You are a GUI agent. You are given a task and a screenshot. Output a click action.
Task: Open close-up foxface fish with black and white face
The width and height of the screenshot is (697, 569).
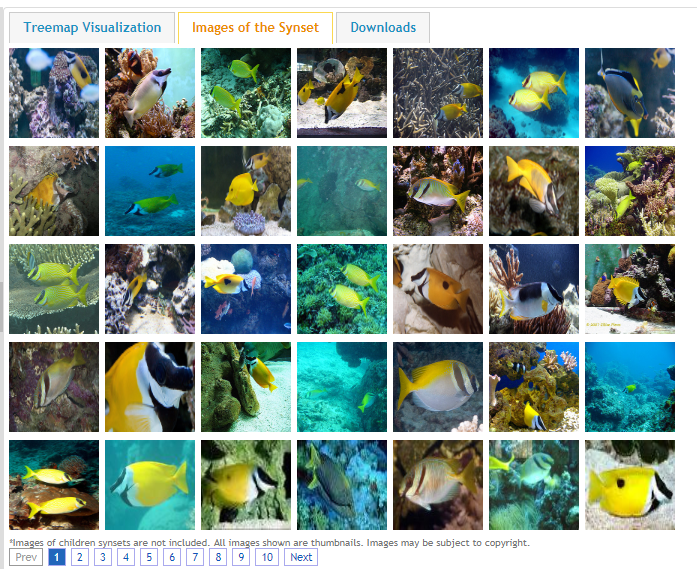pos(150,387)
